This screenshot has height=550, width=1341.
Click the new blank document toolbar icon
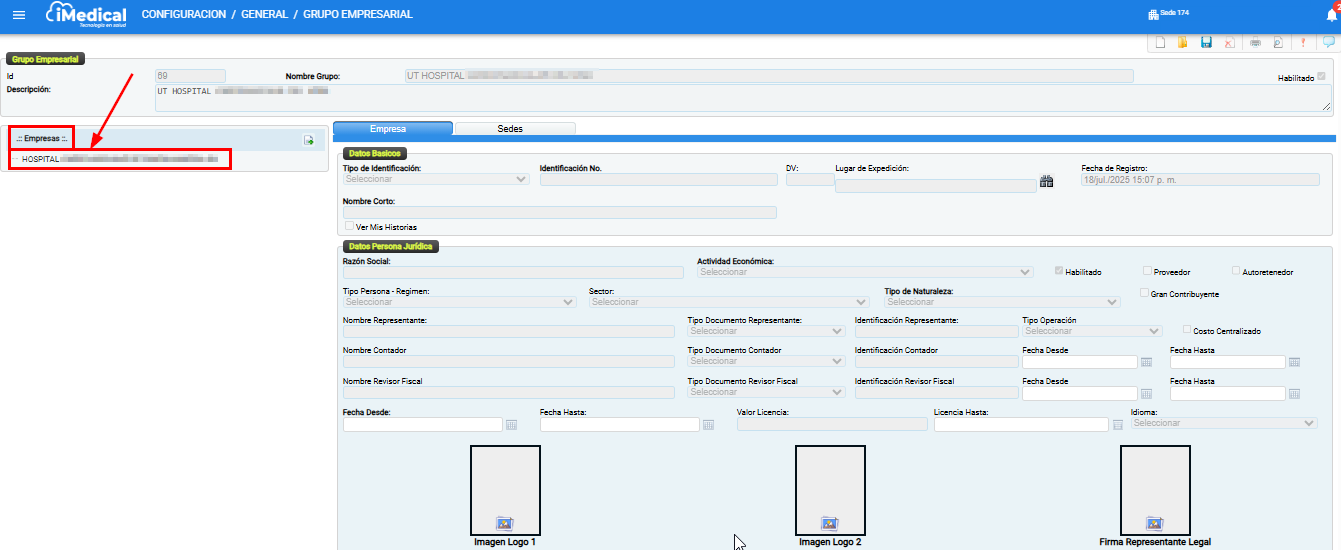click(x=1161, y=42)
